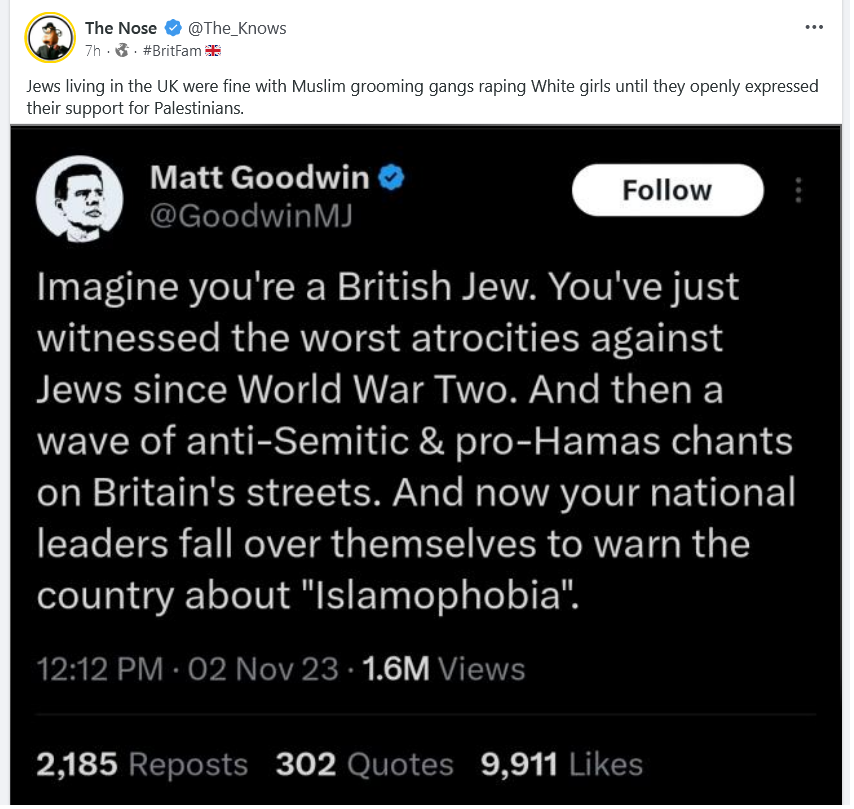This screenshot has width=854, height=809.
Task: Click the 9,911 Likes count
Action: coord(562,764)
